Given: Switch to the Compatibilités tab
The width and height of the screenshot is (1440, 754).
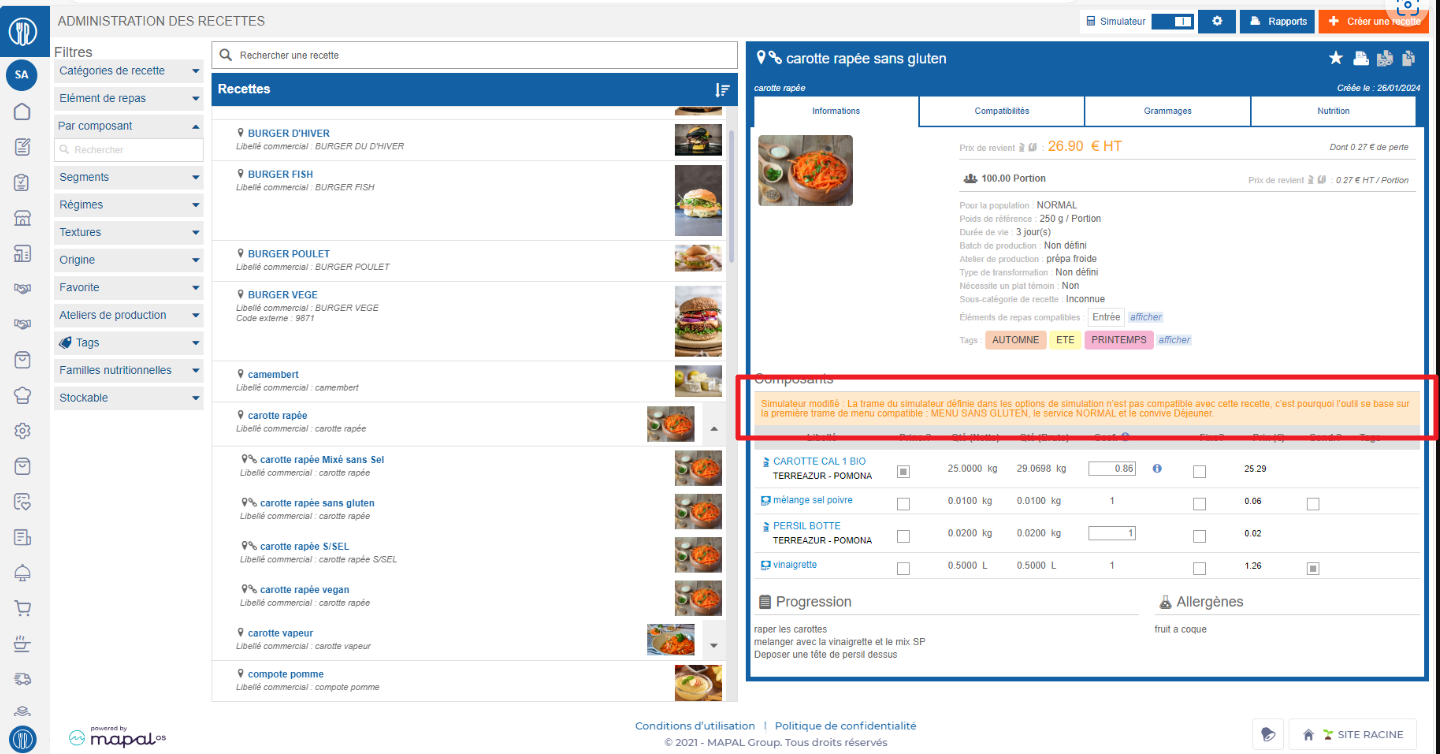Looking at the screenshot, I should tap(1002, 111).
